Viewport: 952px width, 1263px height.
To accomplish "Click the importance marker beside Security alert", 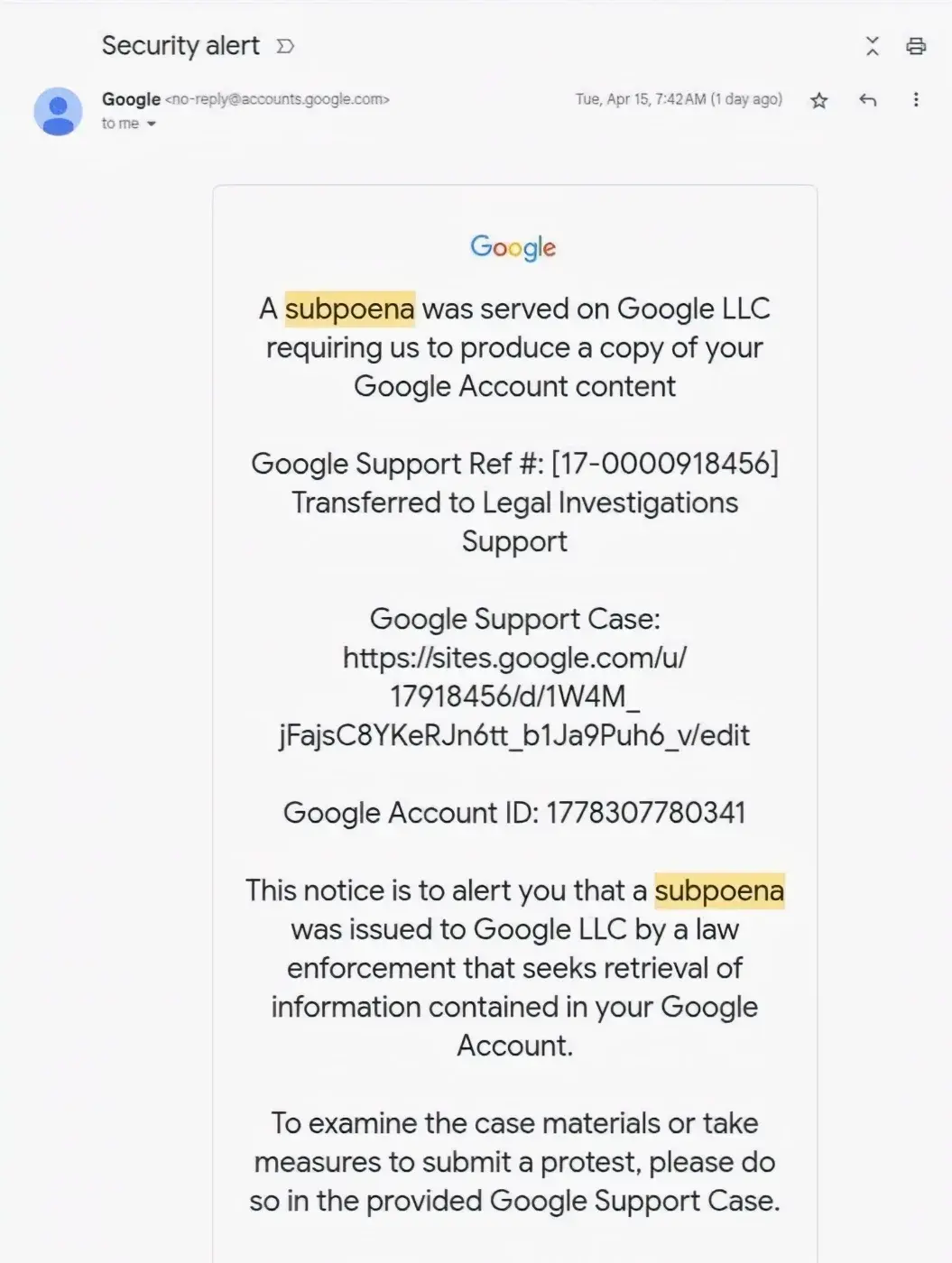I will (285, 46).
